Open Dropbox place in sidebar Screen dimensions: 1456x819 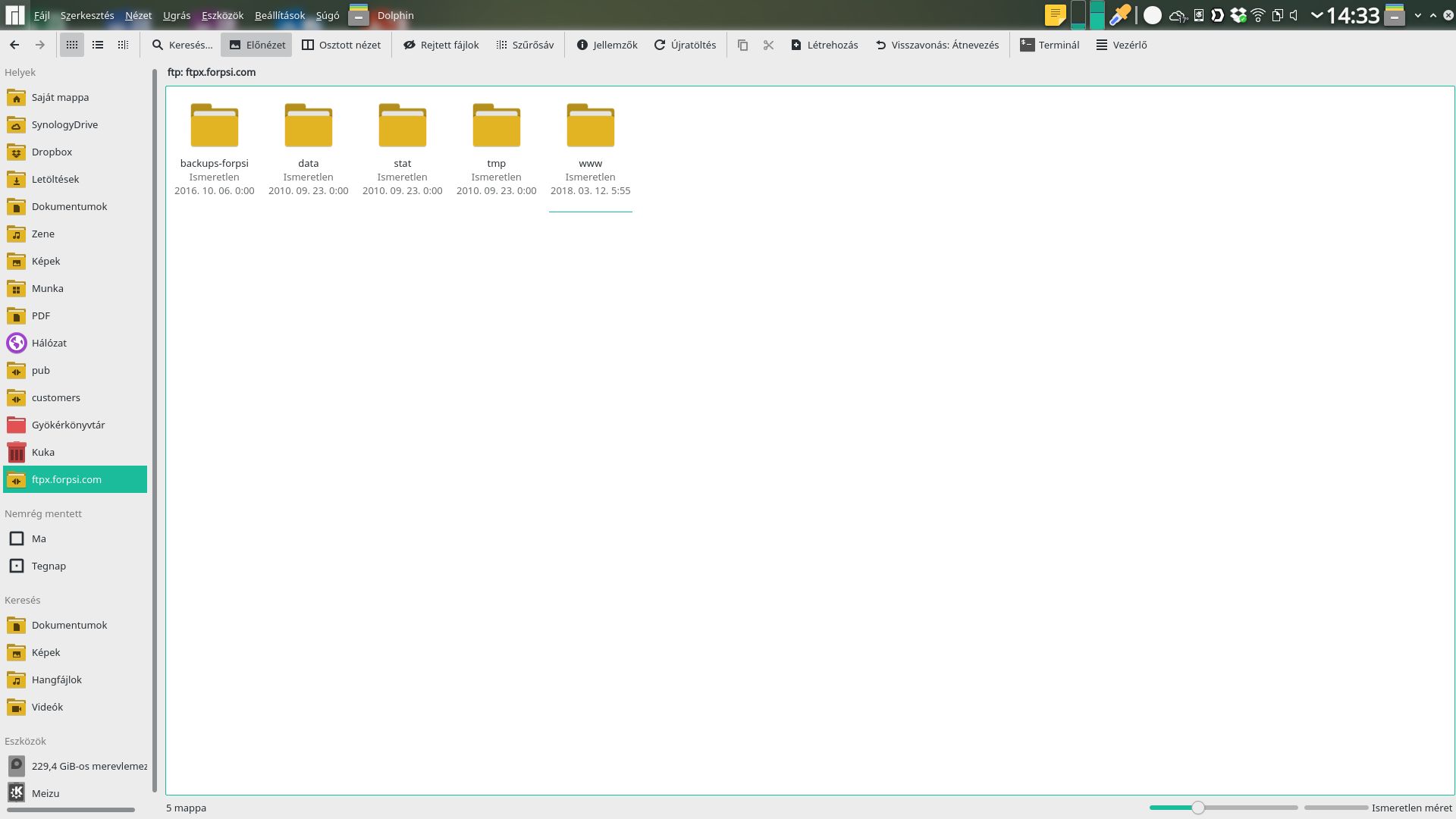75,152
